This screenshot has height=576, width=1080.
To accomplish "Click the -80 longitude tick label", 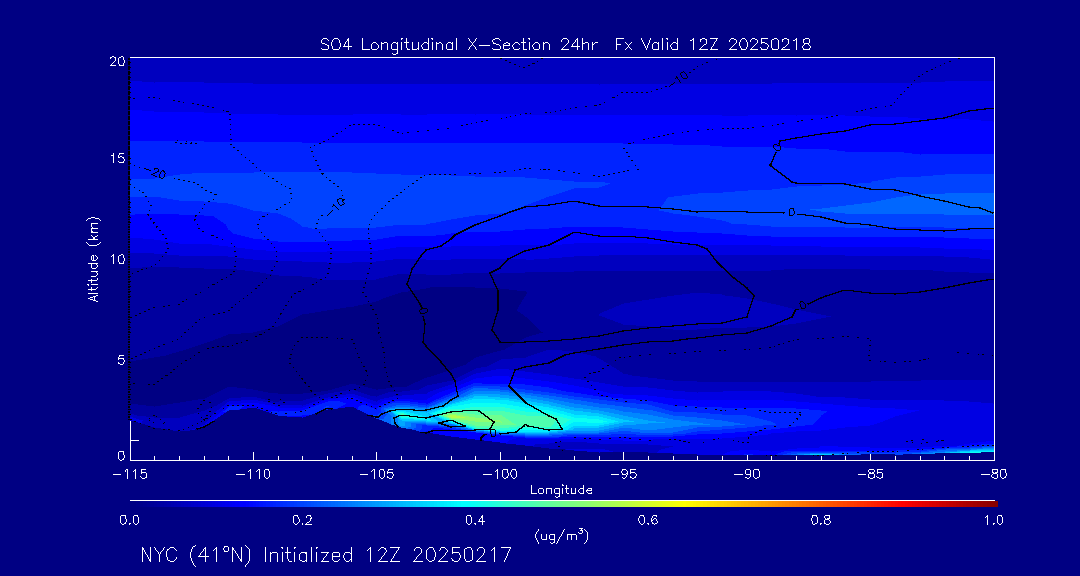I will coord(994,475).
